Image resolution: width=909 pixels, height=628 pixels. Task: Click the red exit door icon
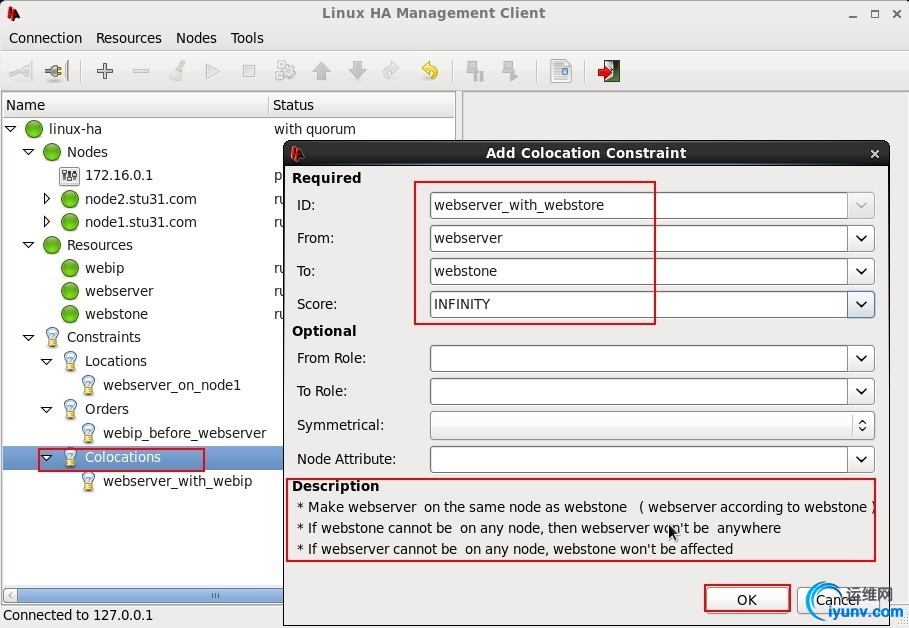(x=608, y=71)
